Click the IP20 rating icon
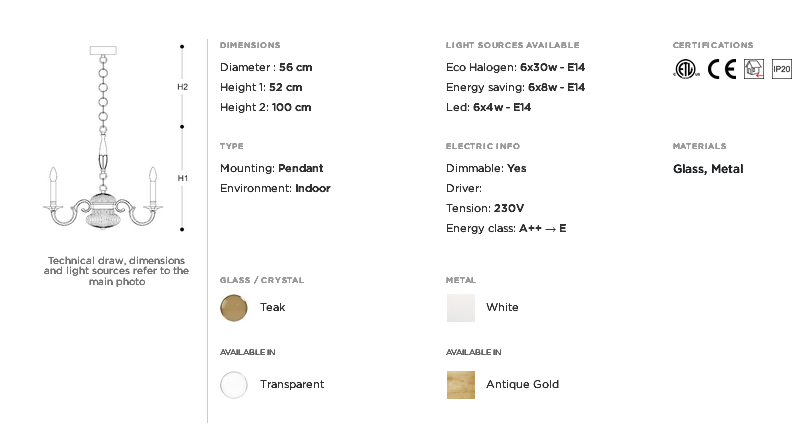This screenshot has height=426, width=805. pyautogui.click(x=782, y=69)
